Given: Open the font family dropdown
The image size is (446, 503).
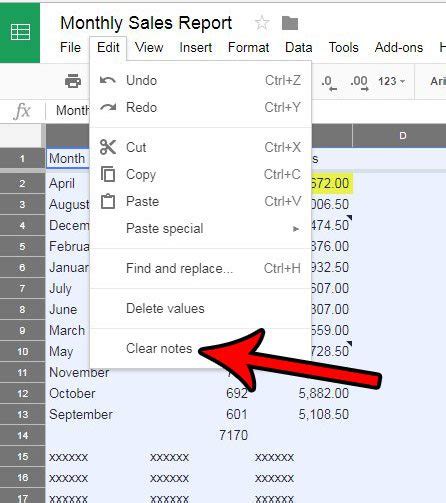Looking at the screenshot, I should tap(437, 81).
